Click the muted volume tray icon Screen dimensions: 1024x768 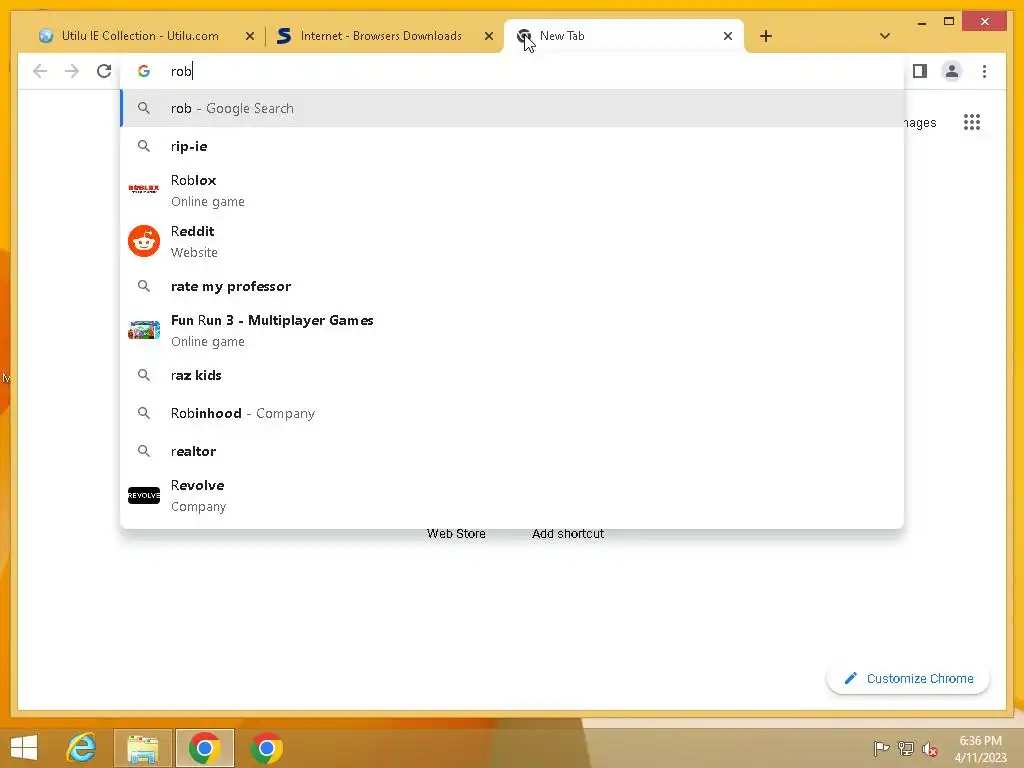tap(930, 749)
